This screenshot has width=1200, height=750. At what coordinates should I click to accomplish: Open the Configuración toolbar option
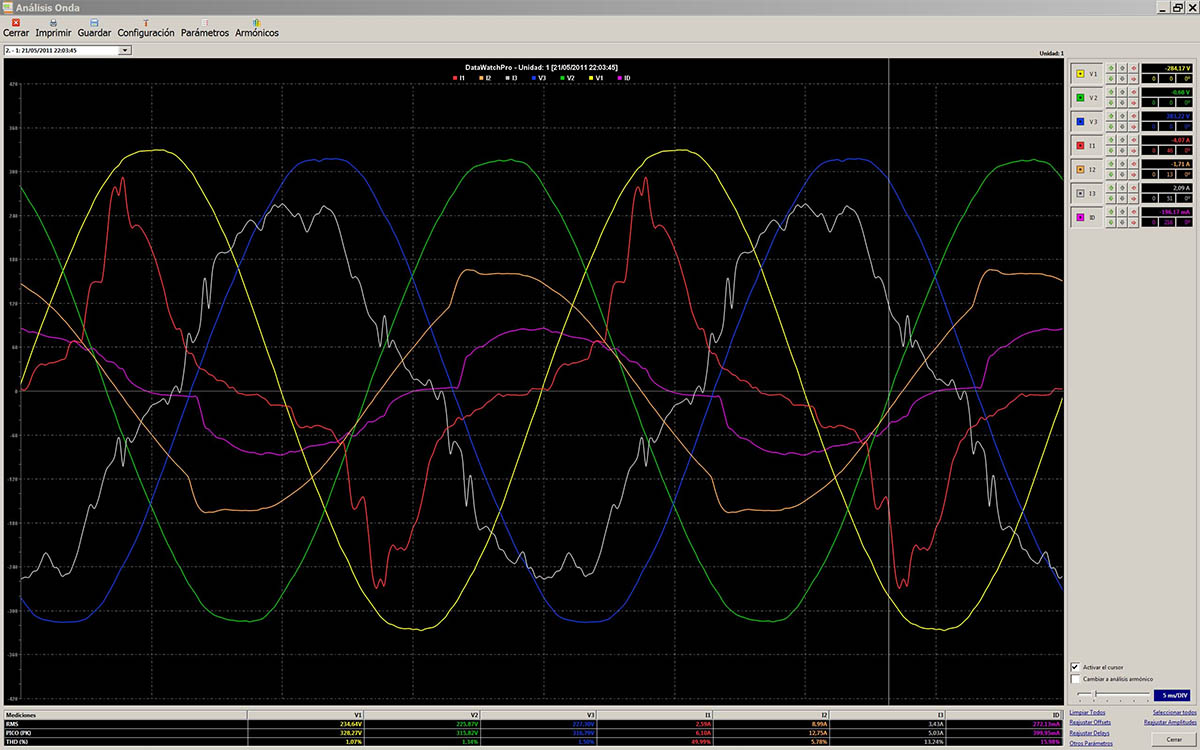146,28
